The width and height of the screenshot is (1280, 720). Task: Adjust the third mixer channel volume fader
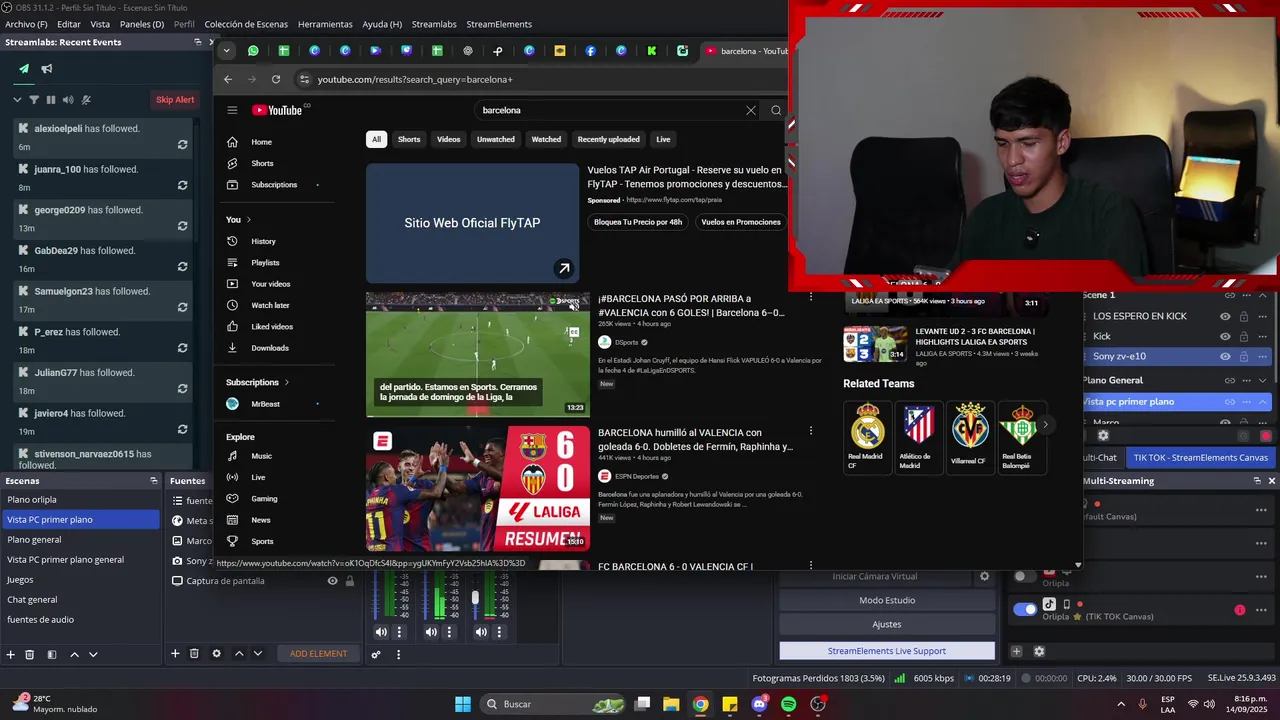(475, 598)
